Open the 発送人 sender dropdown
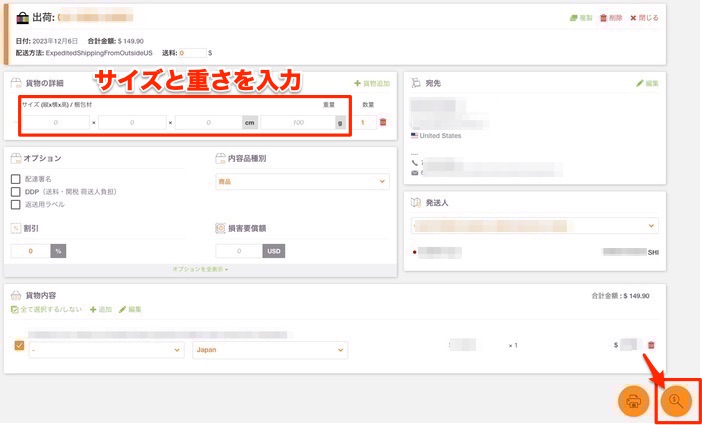Viewport: 702px width, 425px height. point(535,226)
